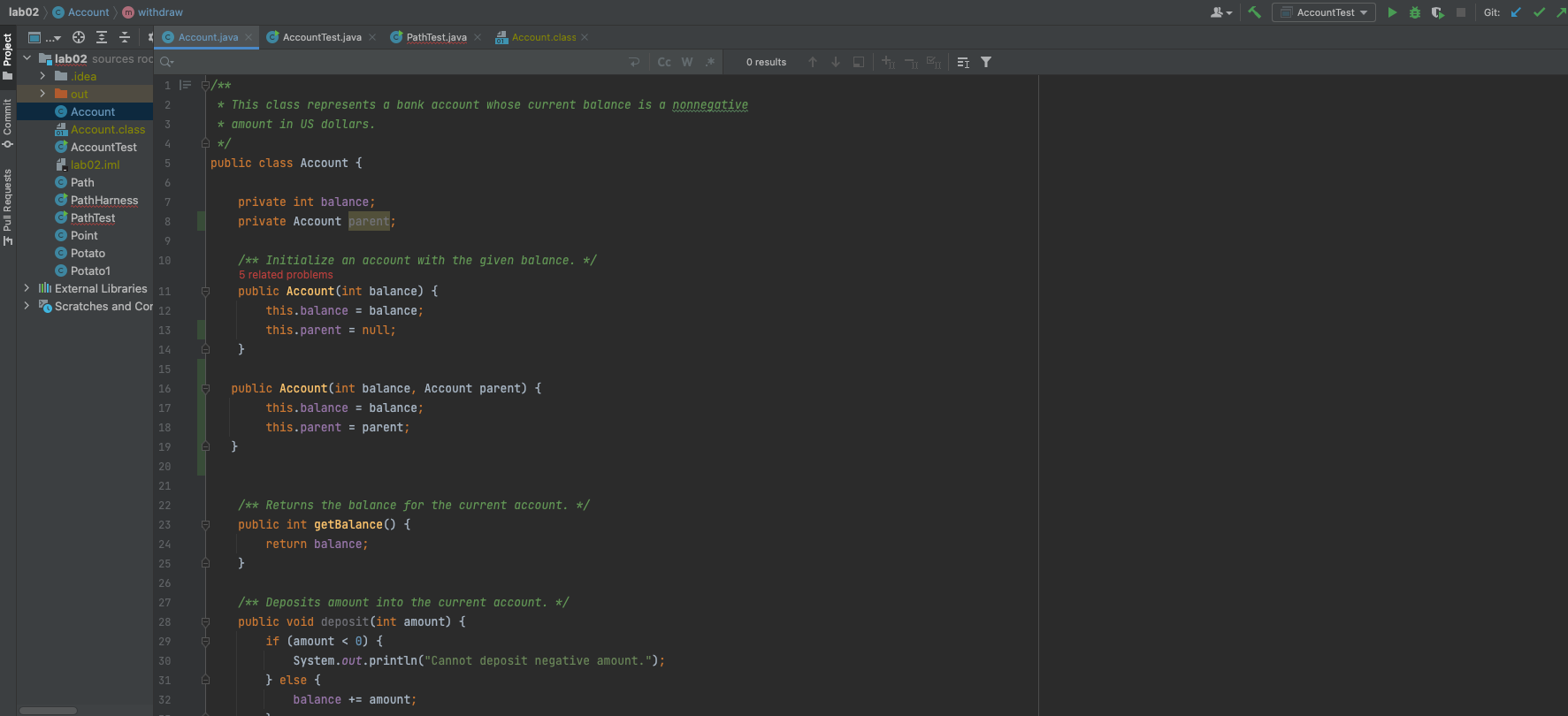Click the editor search input field
Viewport: 1568px width, 716px height.
pos(389,62)
